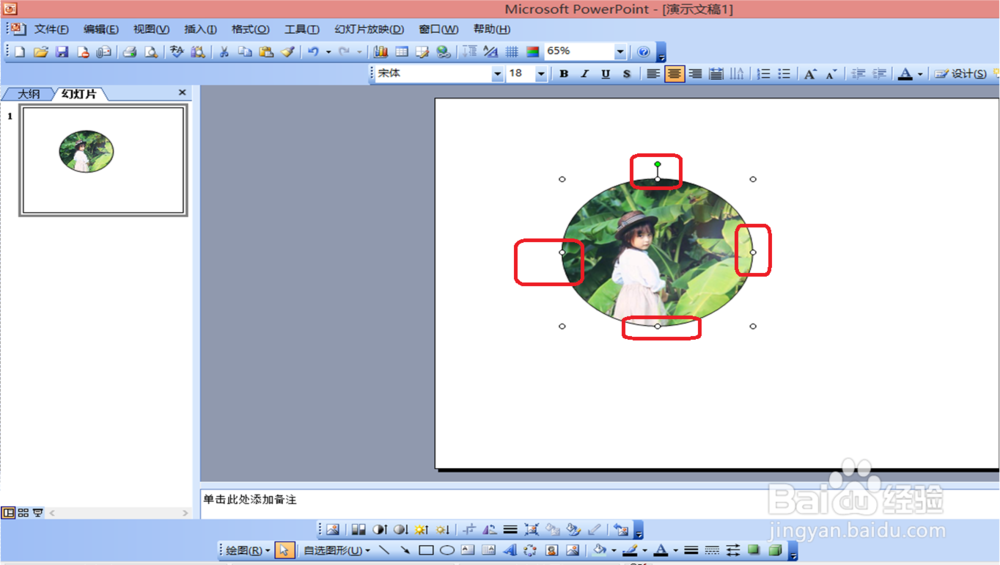Open the 自选图形(U) autoshapes menu
This screenshot has height=565, width=1000.
click(337, 550)
